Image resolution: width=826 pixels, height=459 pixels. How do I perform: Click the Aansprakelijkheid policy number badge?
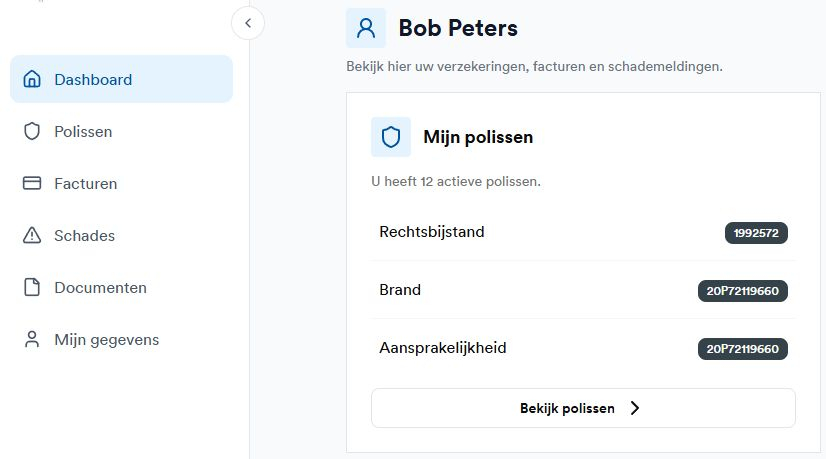pyautogui.click(x=743, y=349)
